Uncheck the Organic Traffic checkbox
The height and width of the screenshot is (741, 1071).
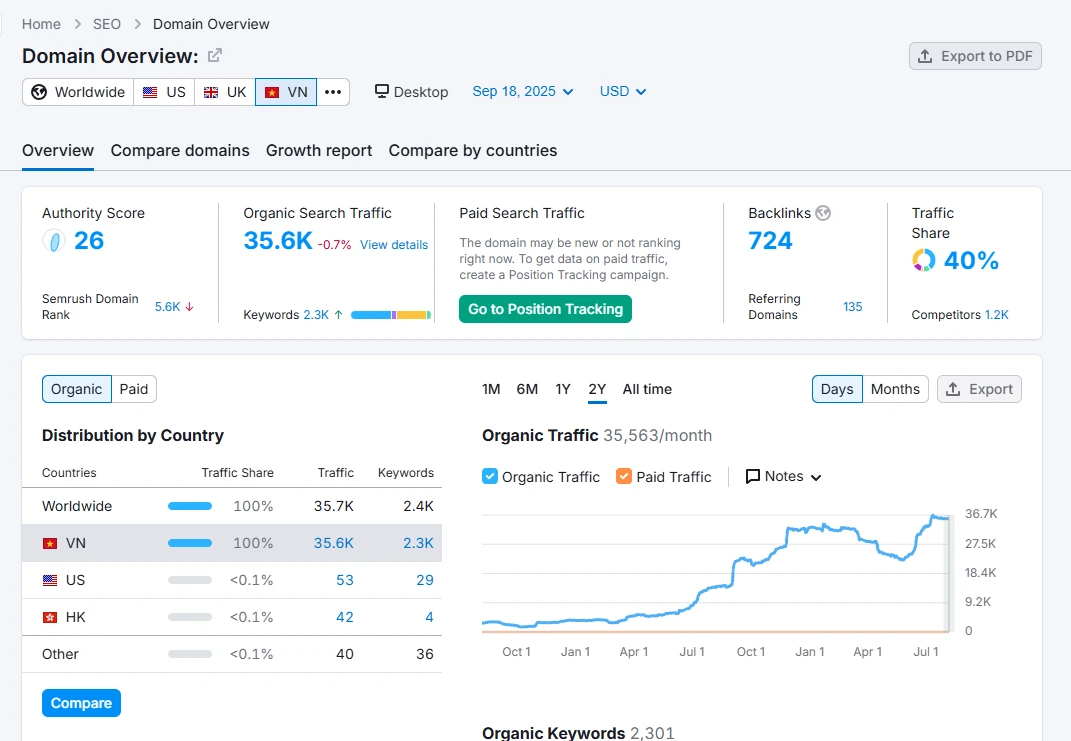(490, 477)
